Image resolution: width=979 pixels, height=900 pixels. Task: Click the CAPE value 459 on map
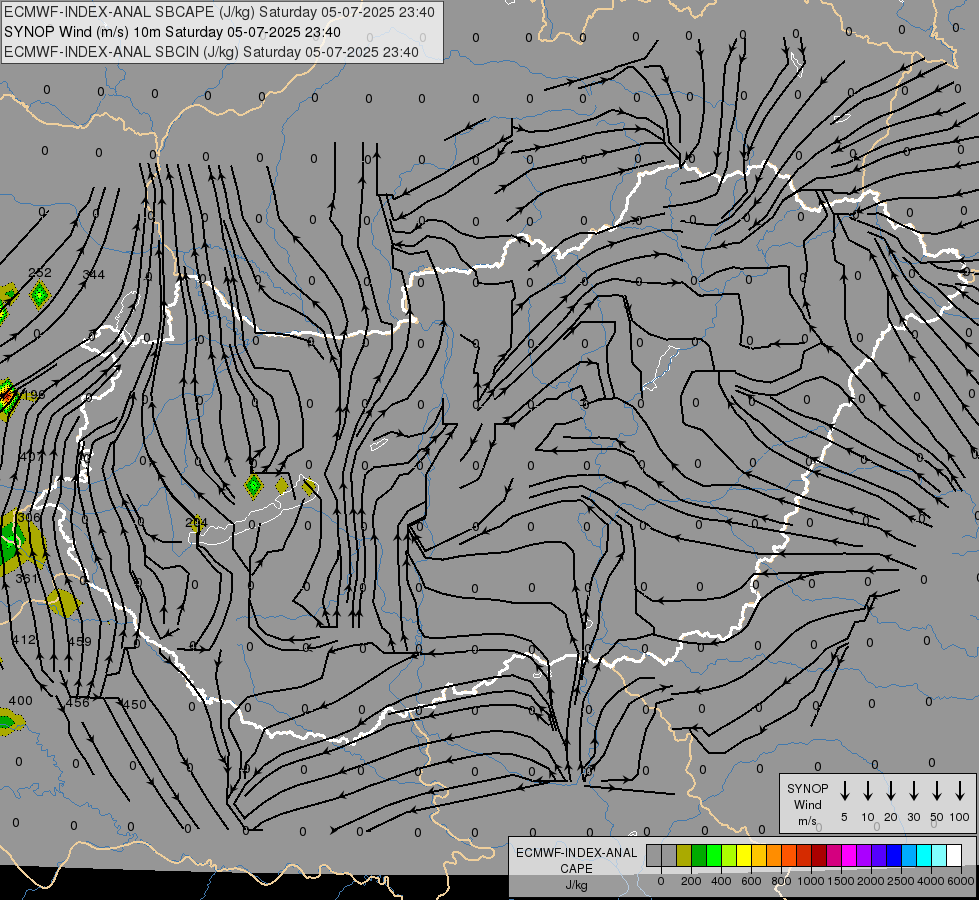(x=80, y=641)
